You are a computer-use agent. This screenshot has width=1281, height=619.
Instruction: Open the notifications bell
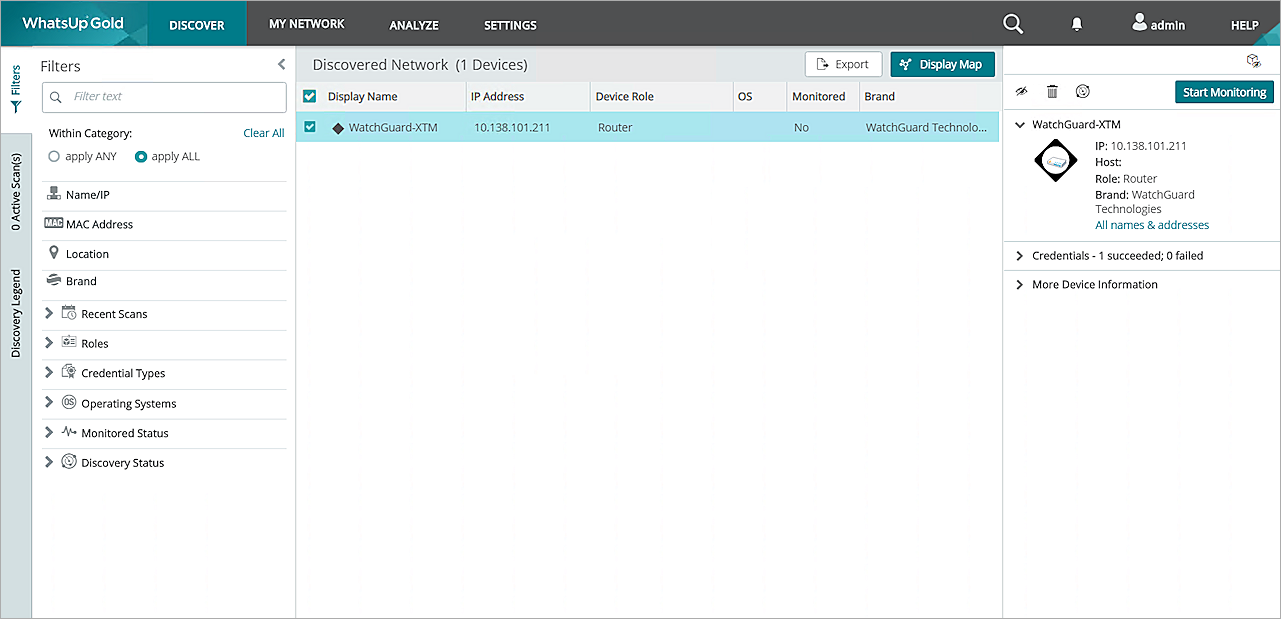(x=1077, y=24)
